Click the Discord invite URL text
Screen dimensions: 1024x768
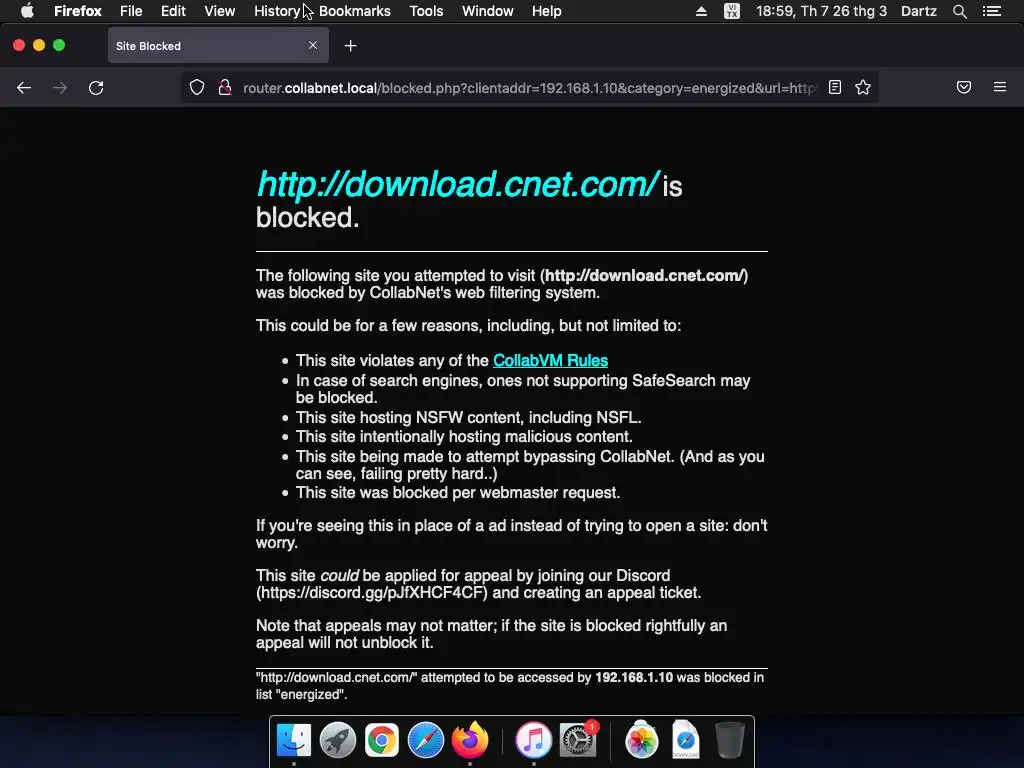(372, 593)
